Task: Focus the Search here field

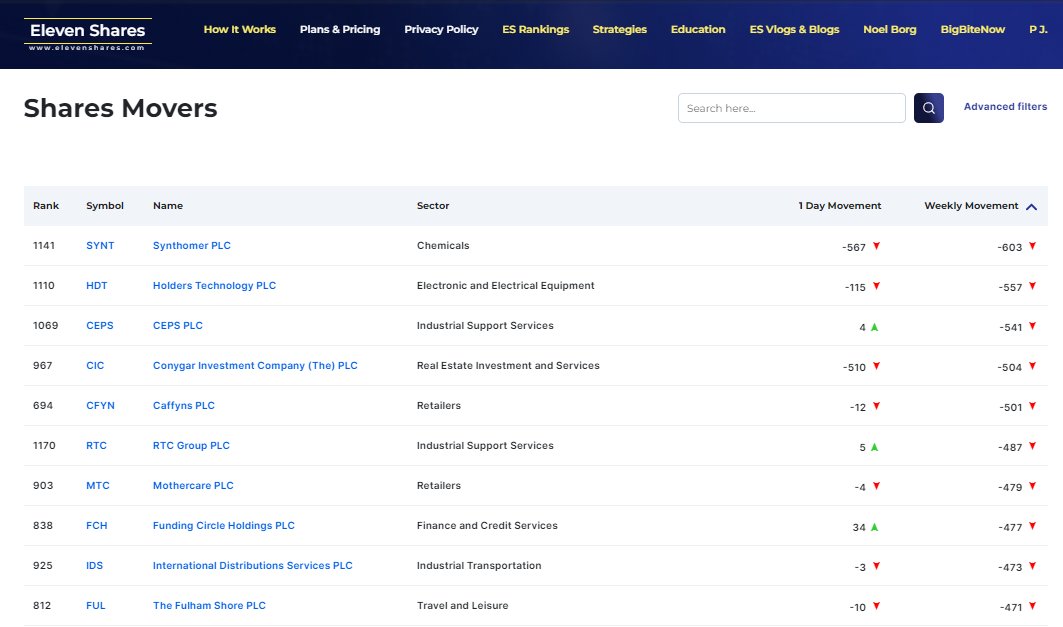Action: [791, 108]
